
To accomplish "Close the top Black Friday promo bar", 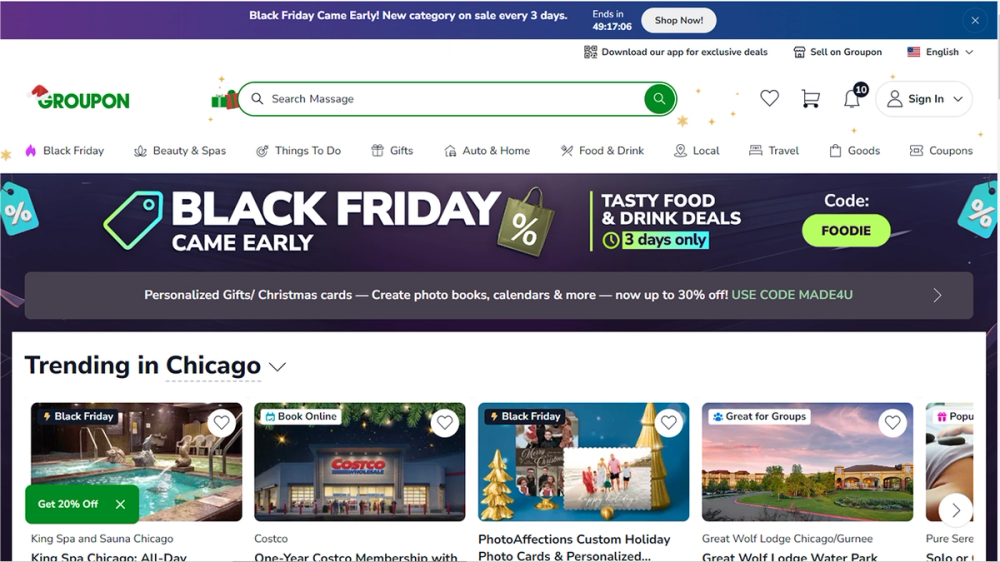I will tap(975, 20).
